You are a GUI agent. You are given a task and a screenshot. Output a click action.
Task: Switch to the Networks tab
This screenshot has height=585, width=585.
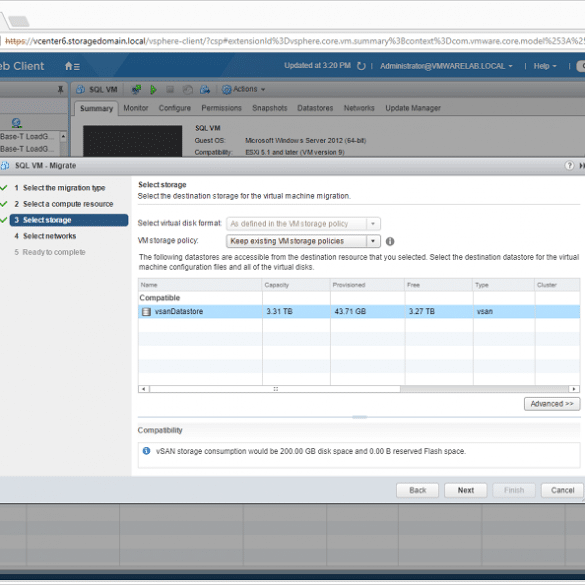click(x=359, y=108)
